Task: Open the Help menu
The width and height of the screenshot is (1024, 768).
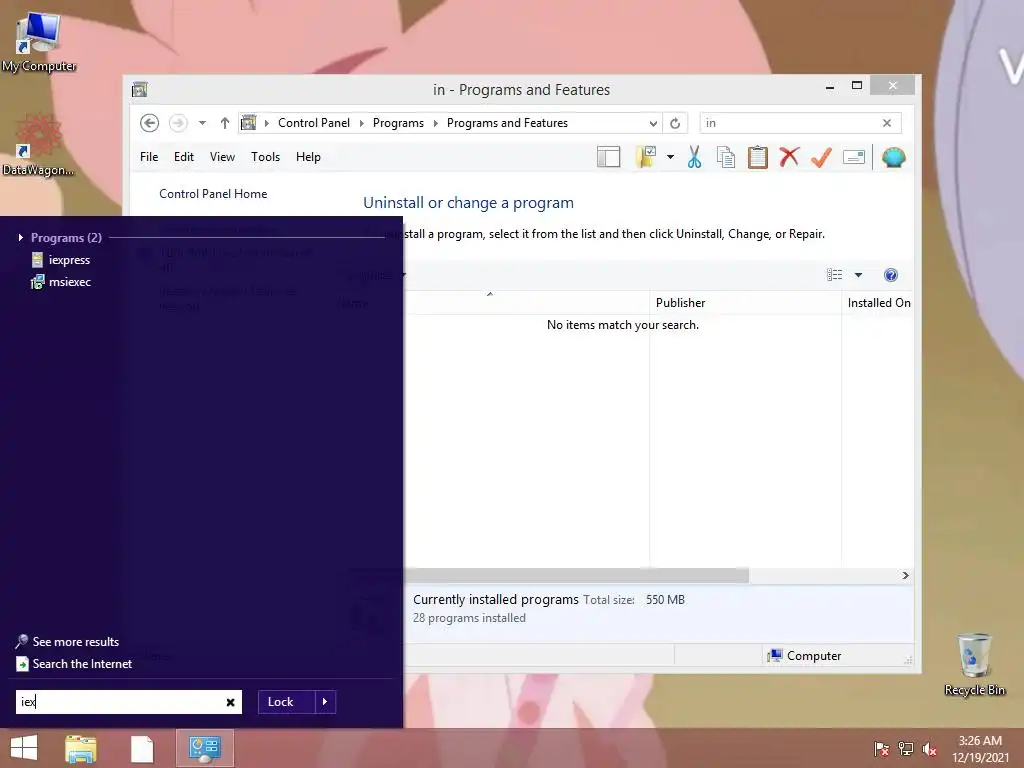Action: pyautogui.click(x=308, y=157)
